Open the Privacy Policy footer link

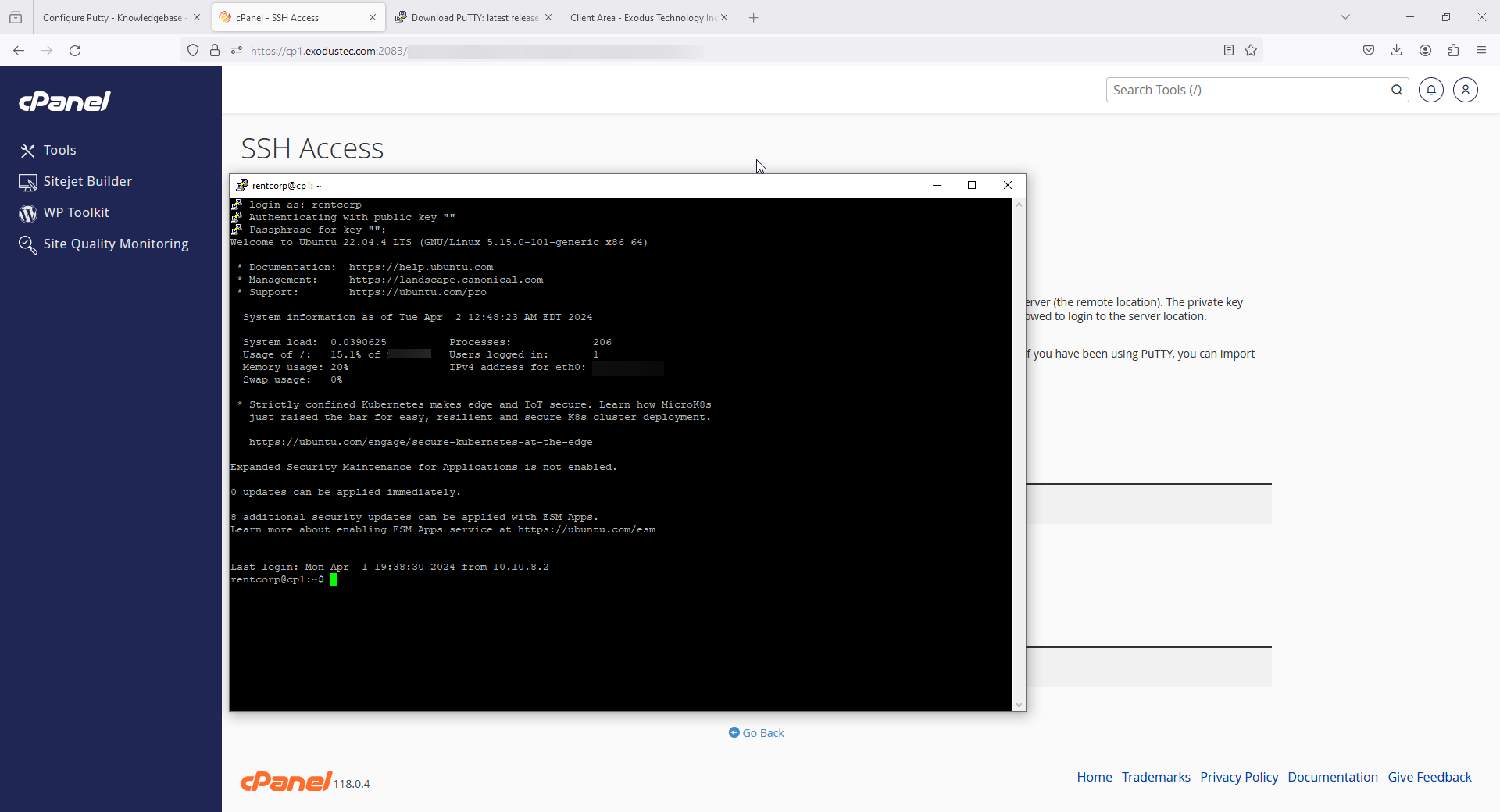click(x=1238, y=777)
